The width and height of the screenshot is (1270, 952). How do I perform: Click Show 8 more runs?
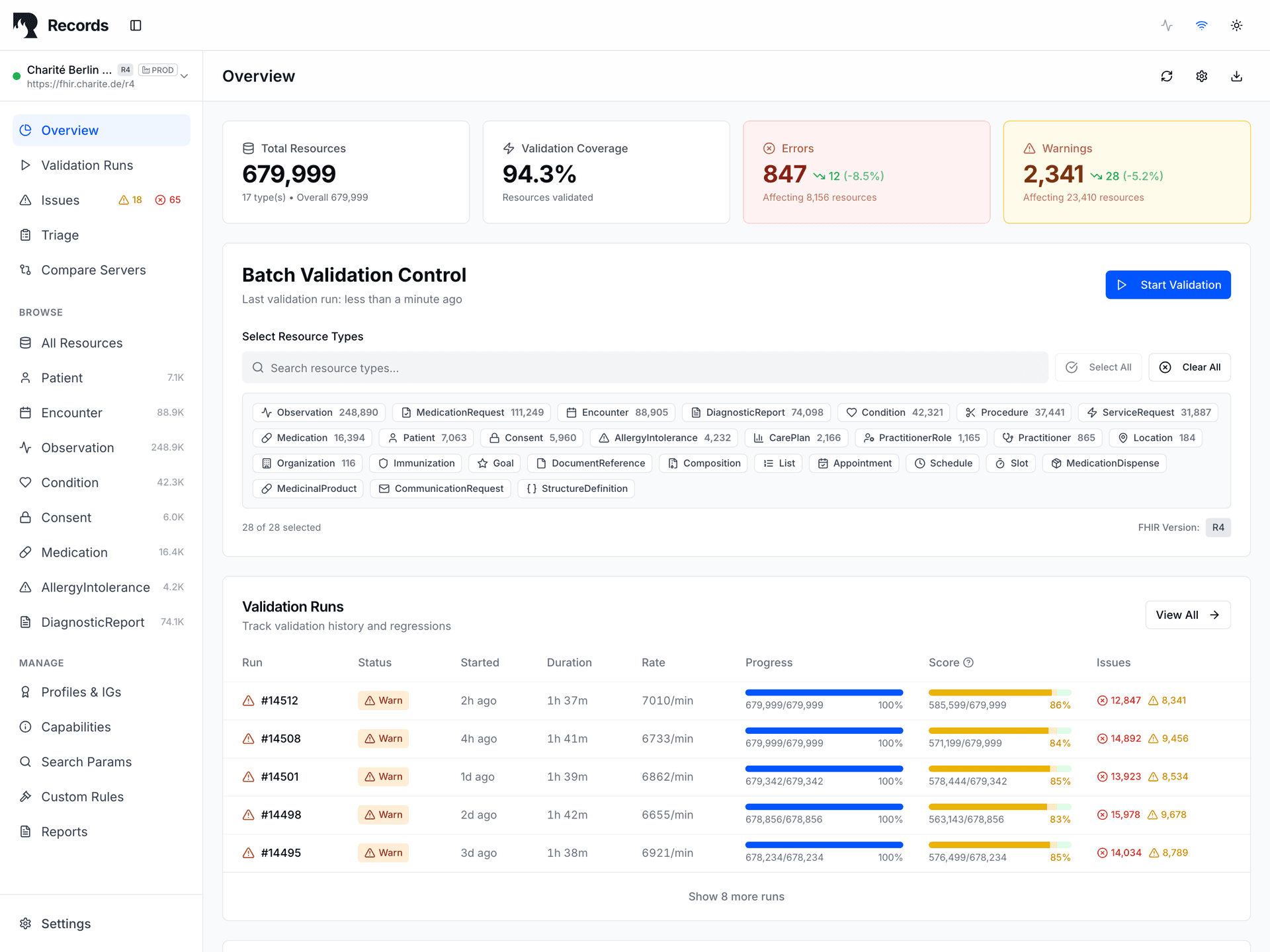click(x=736, y=896)
